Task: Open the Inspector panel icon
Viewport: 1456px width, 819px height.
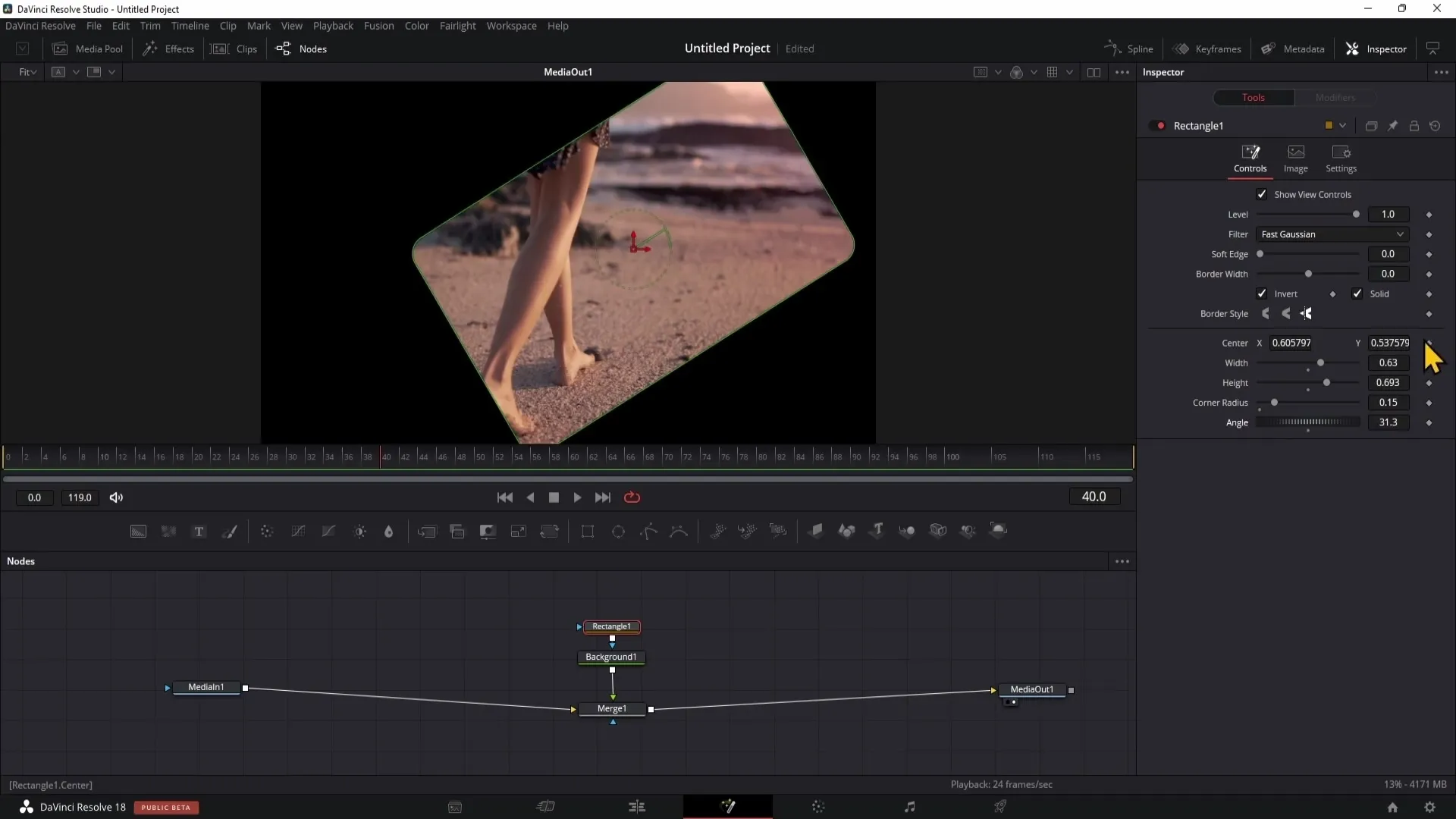Action: coord(1353,48)
